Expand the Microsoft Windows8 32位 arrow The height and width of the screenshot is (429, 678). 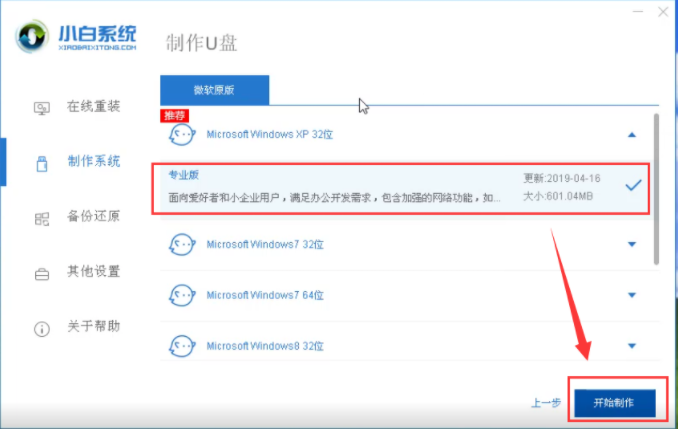[632, 346]
